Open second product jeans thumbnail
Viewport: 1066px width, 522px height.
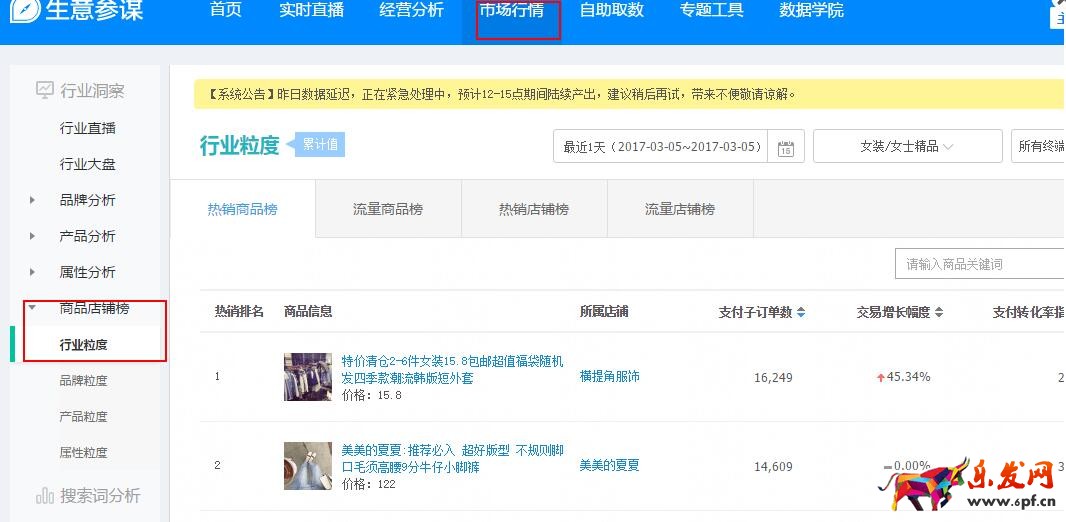click(x=307, y=466)
